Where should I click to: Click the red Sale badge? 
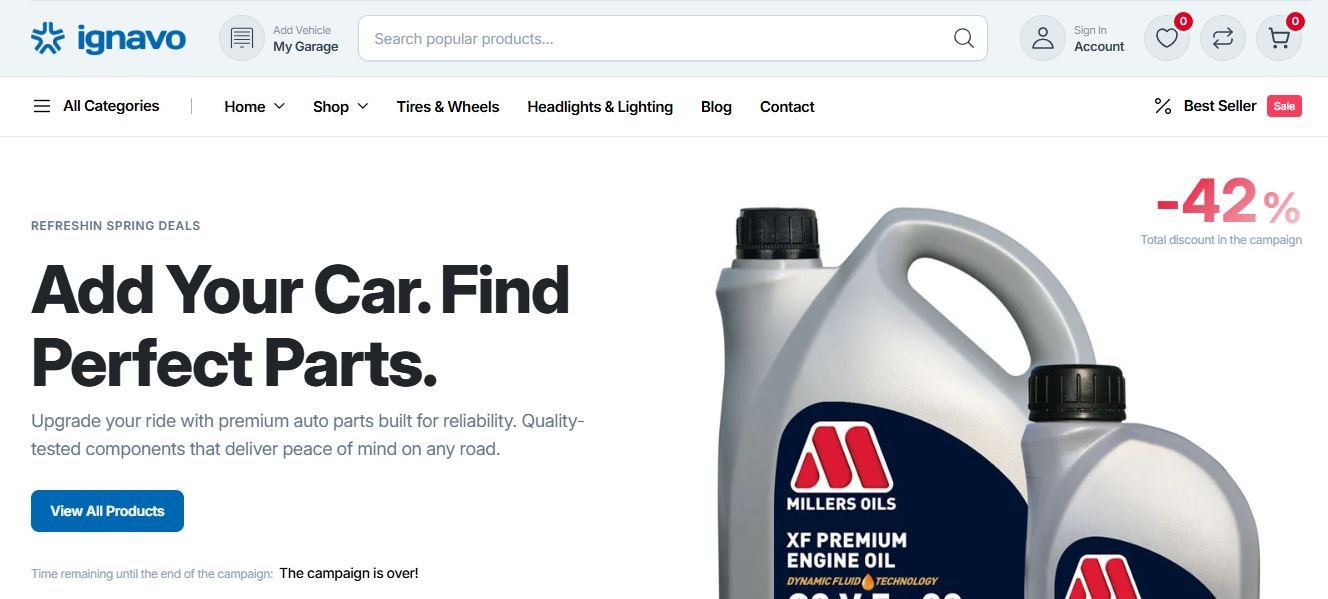coord(1284,106)
